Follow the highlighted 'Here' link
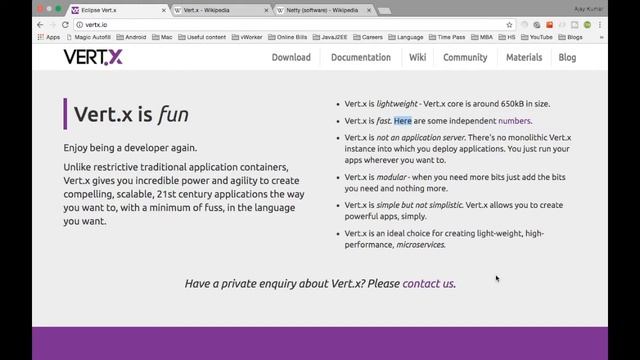640x360 pixels. (x=403, y=121)
